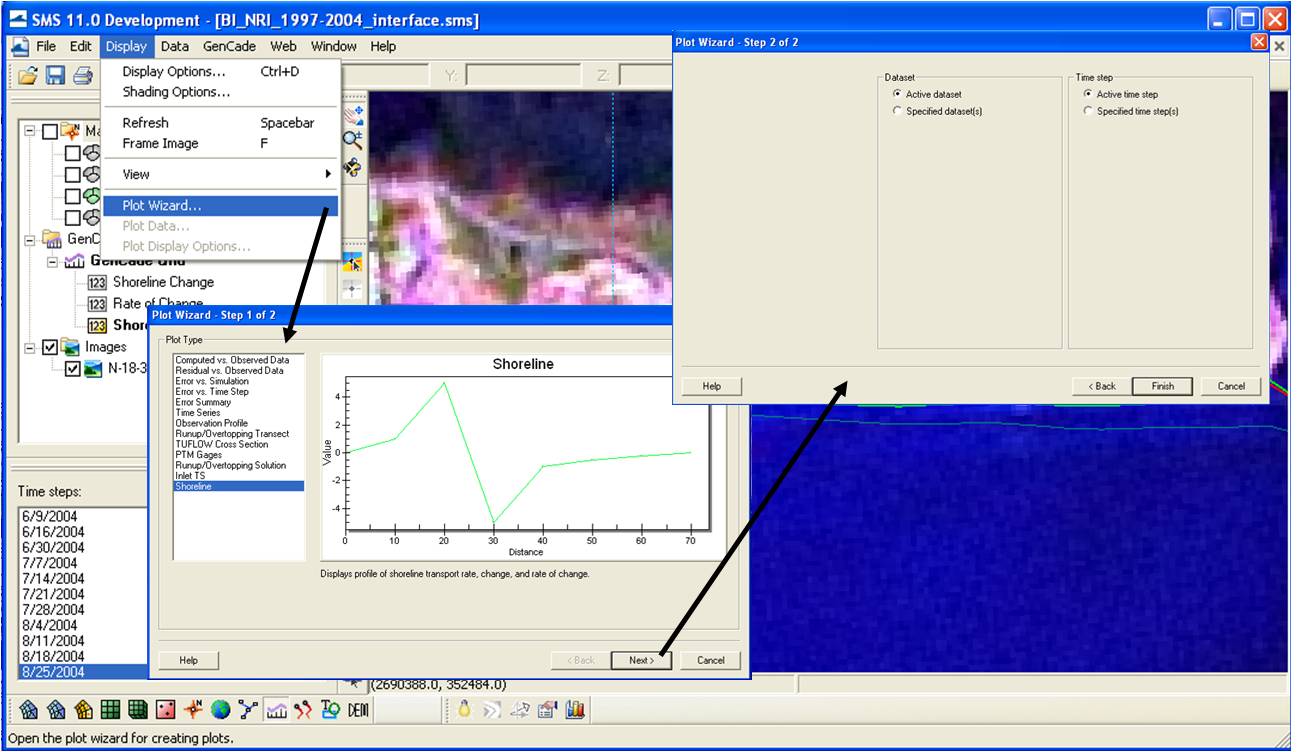Collapse the GenCade Grid tree node
Screen dimensions: 1311x752
[53, 261]
